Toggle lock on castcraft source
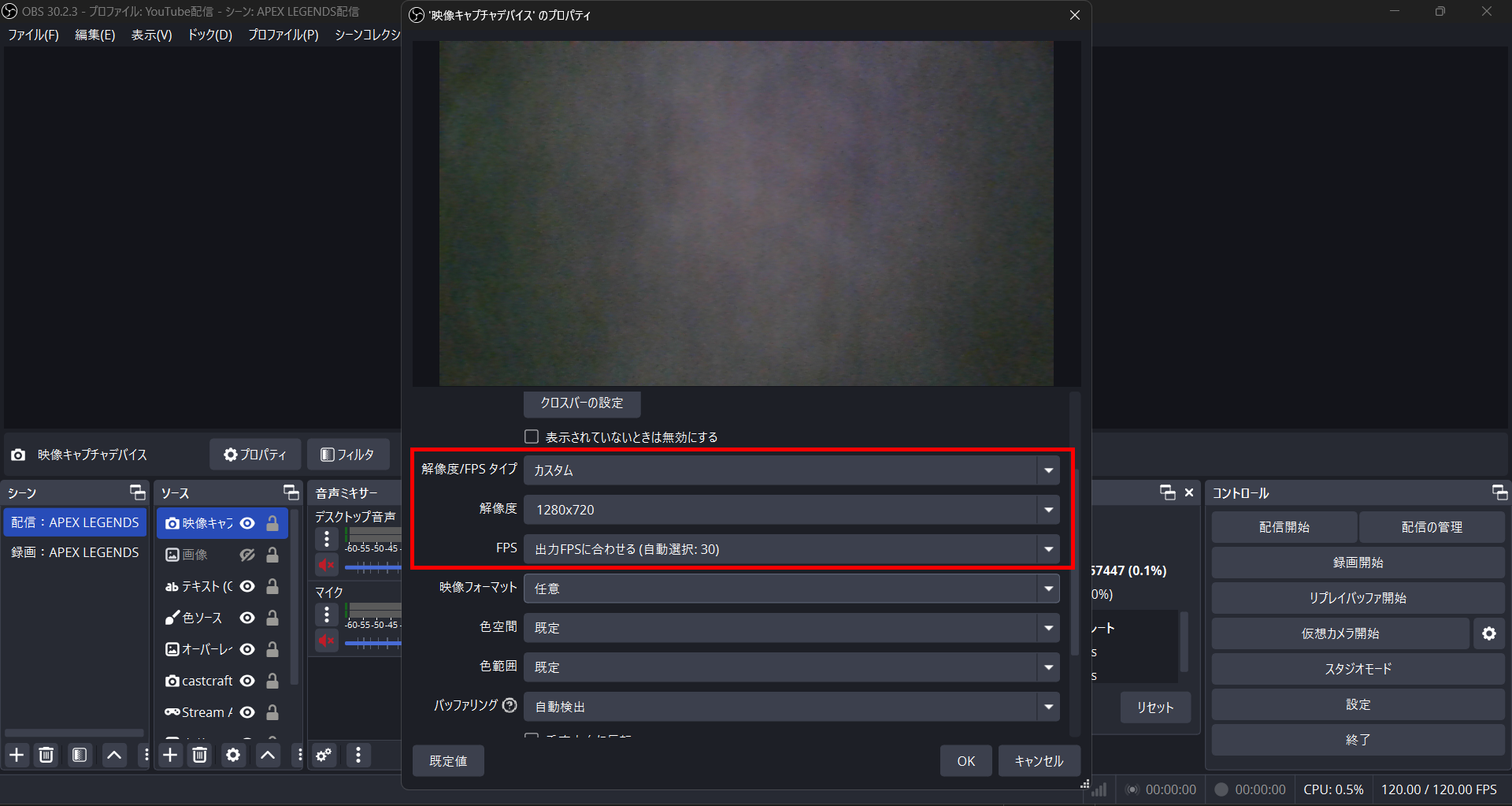The width and height of the screenshot is (1512, 806). (x=272, y=681)
